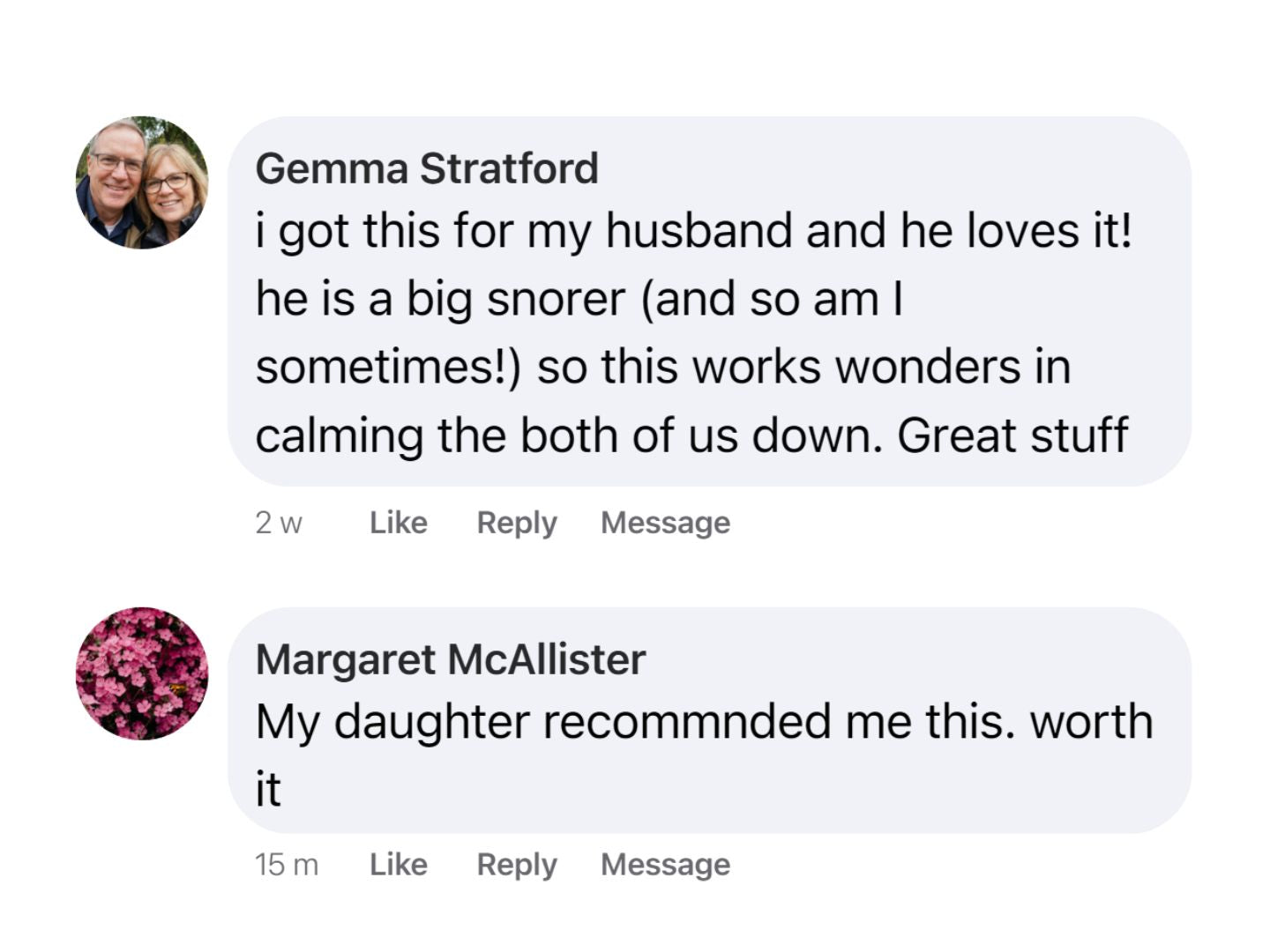Like Gemma Stratford's comment
This screenshot has height=952, width=1270.
click(399, 523)
